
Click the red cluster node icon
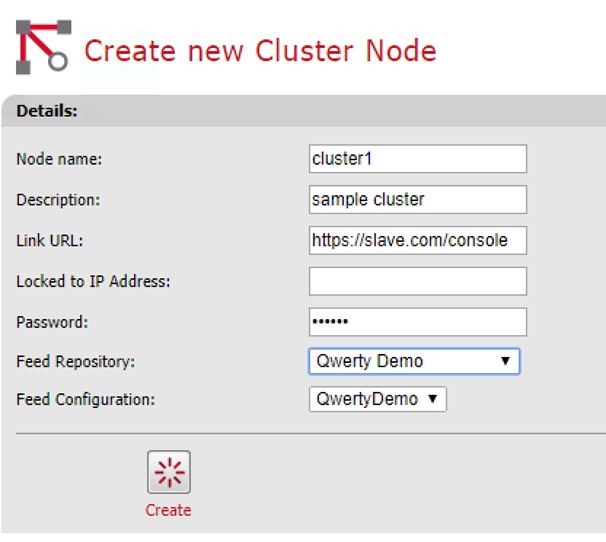(42, 45)
